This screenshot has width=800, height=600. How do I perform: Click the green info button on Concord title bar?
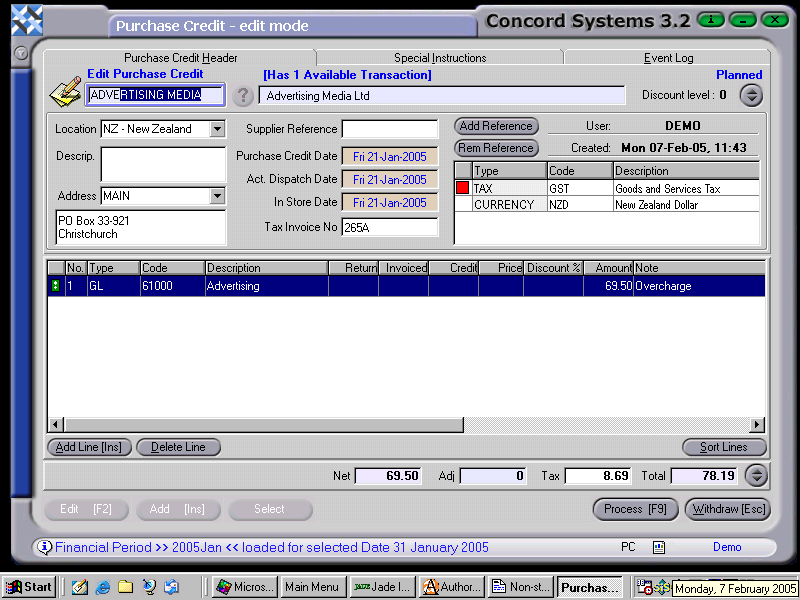coord(710,19)
